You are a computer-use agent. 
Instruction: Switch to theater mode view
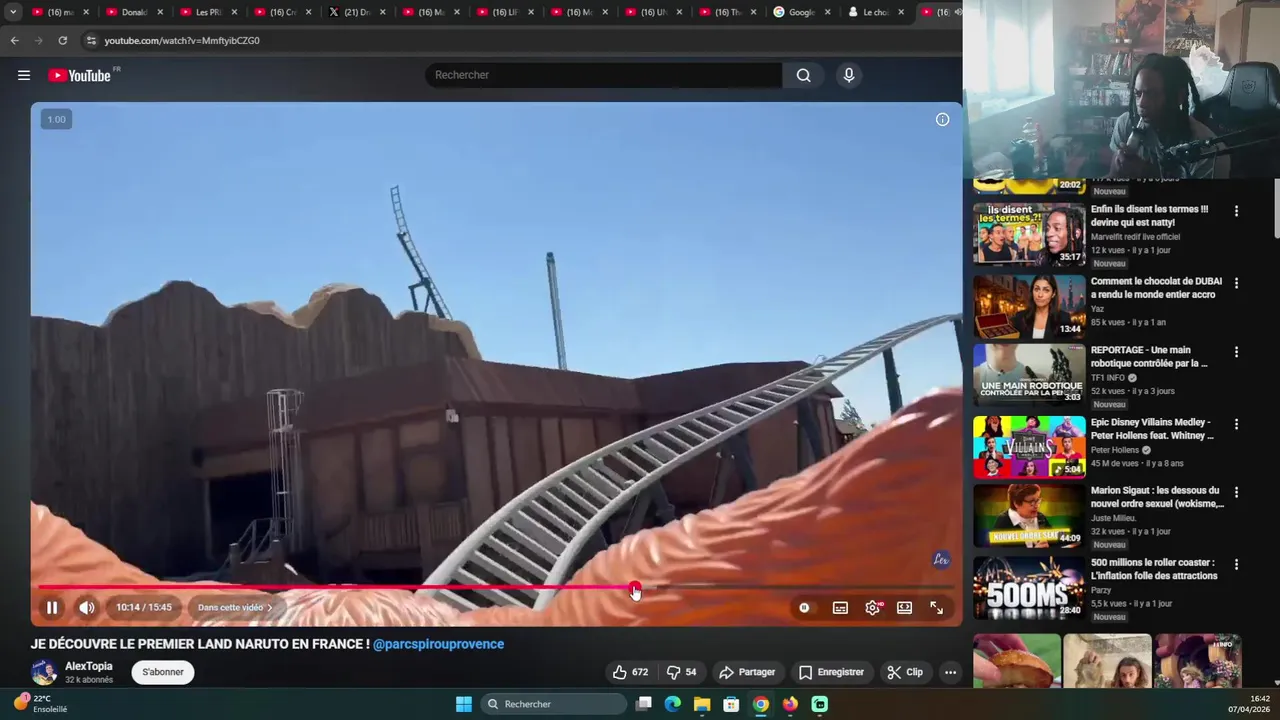[904, 607]
